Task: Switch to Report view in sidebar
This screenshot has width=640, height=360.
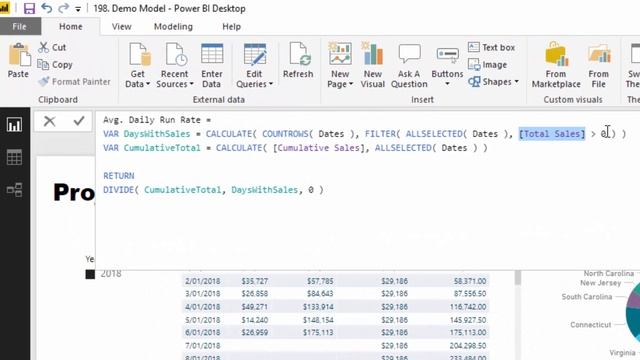Action: click(14, 125)
